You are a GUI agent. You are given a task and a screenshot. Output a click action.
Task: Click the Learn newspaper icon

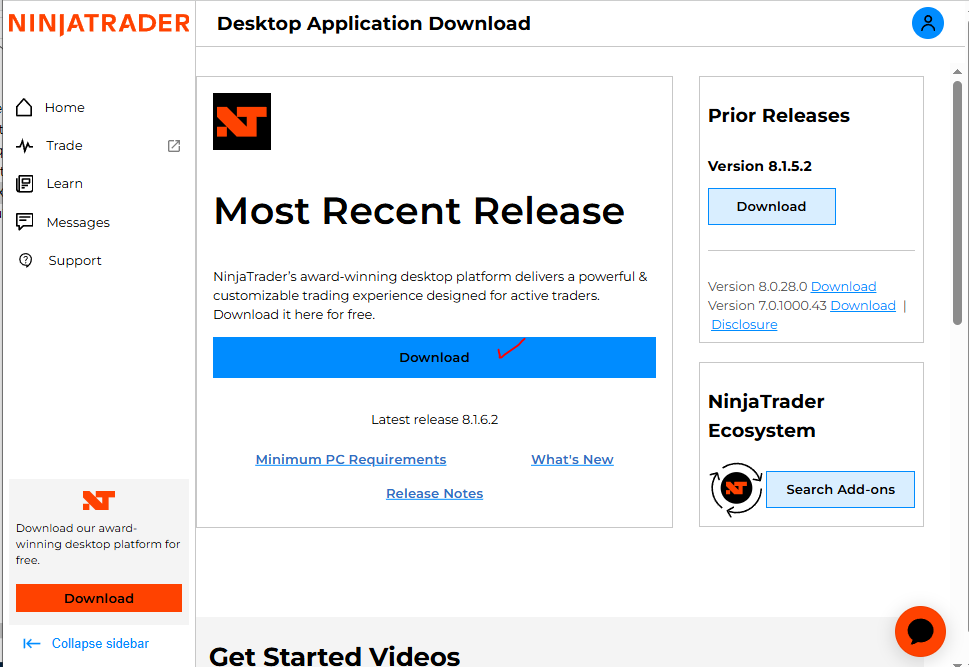tap(25, 184)
